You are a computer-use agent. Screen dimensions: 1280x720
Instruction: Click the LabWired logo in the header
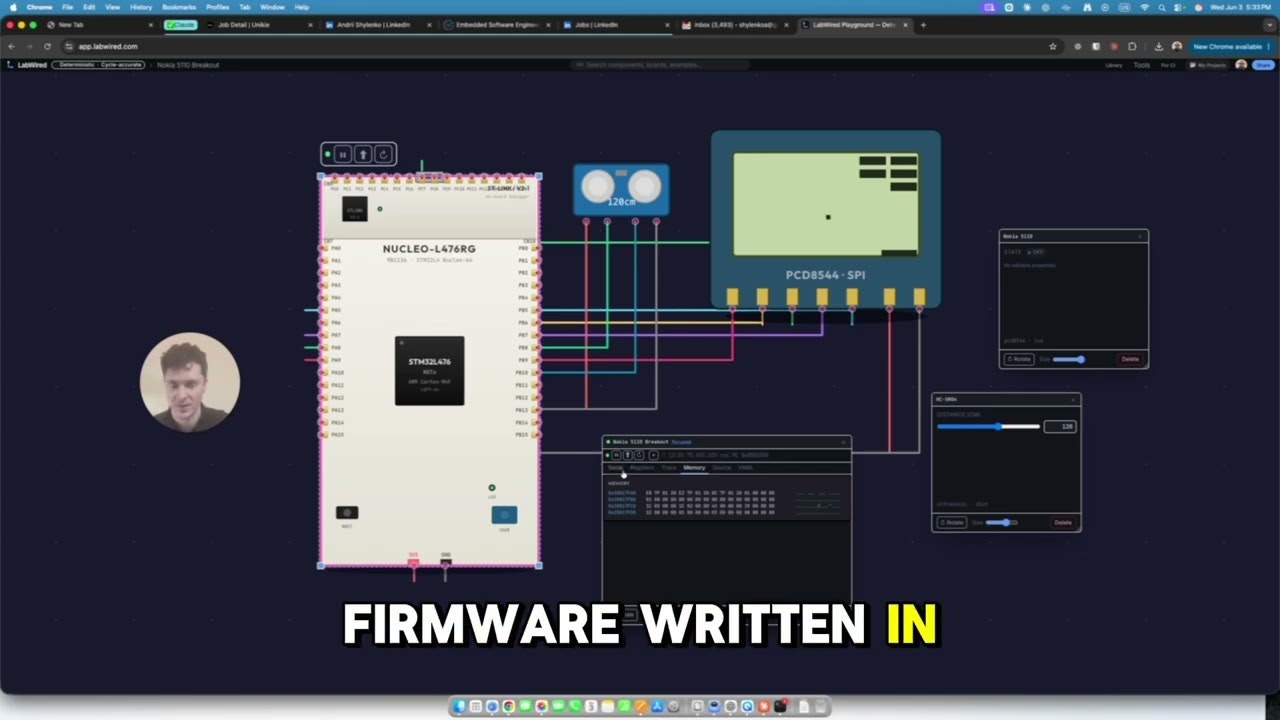click(x=27, y=65)
